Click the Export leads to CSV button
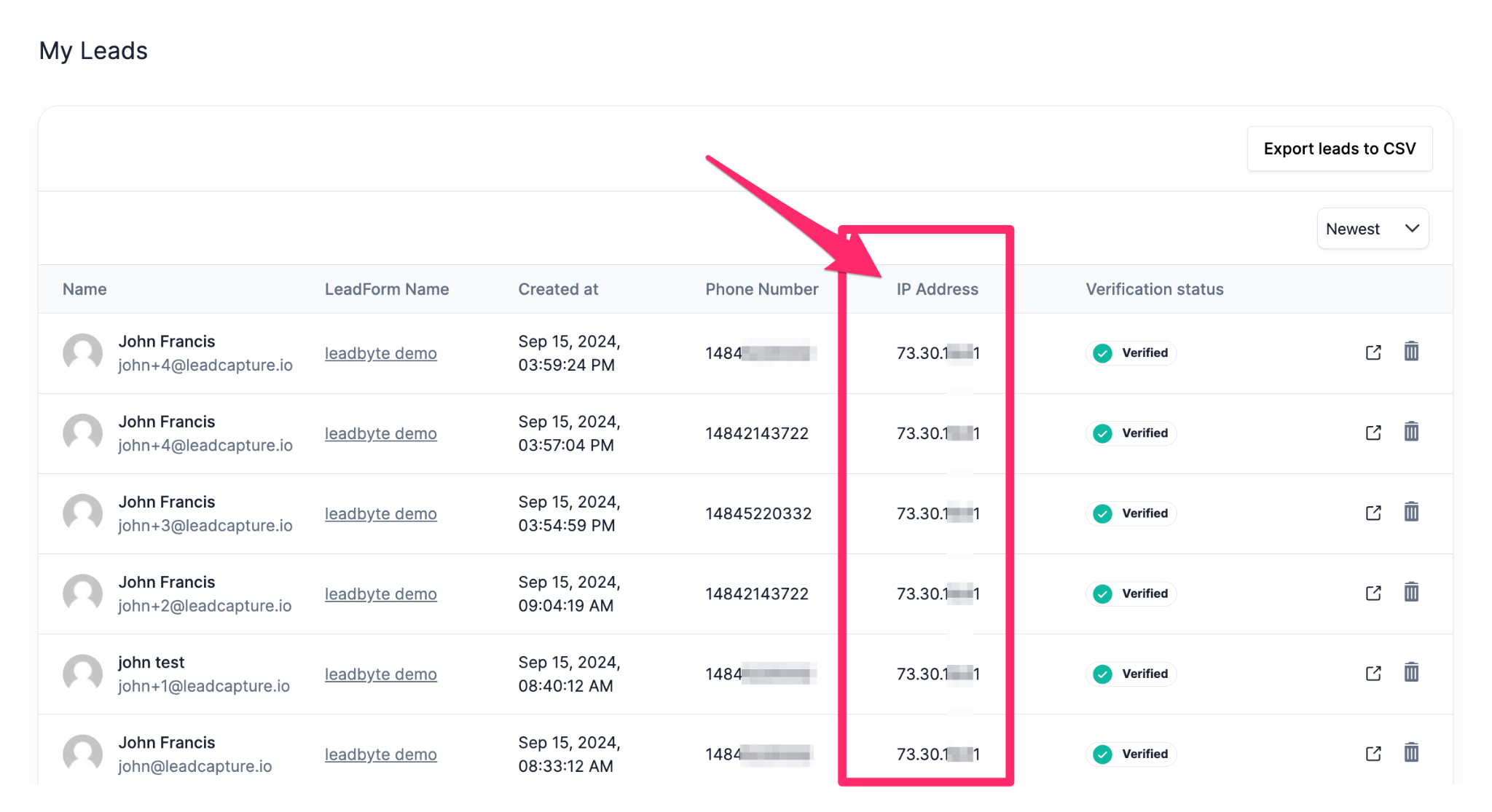This screenshot has height=812, width=1492. pos(1339,149)
